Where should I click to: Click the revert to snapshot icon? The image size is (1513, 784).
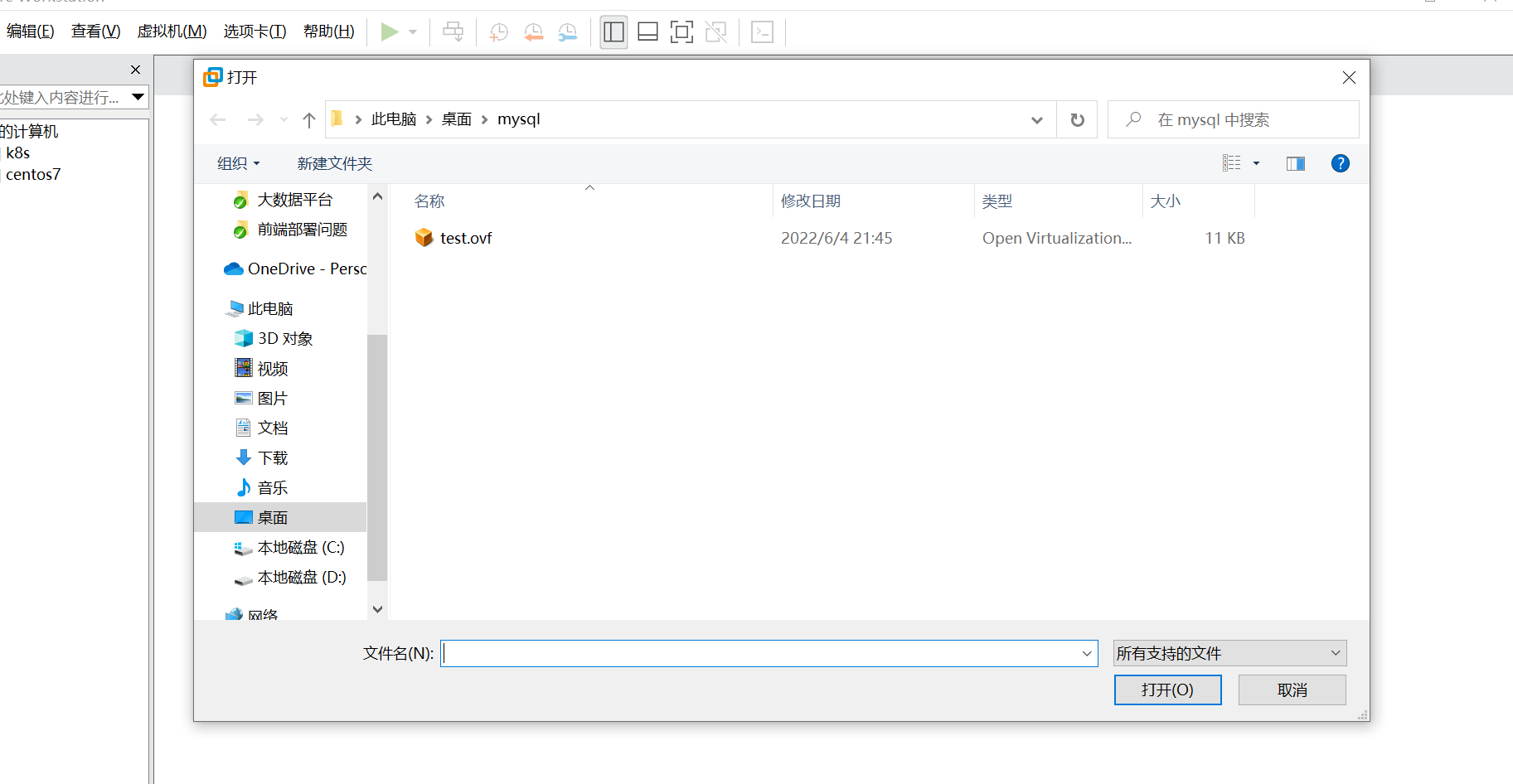tap(533, 32)
